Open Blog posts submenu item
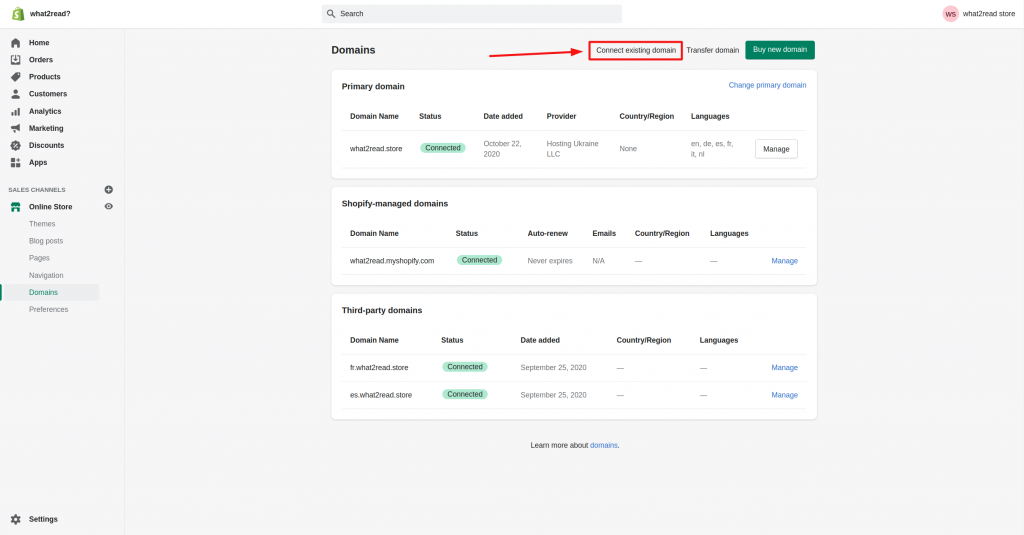This screenshot has height=535, width=1024. point(46,241)
